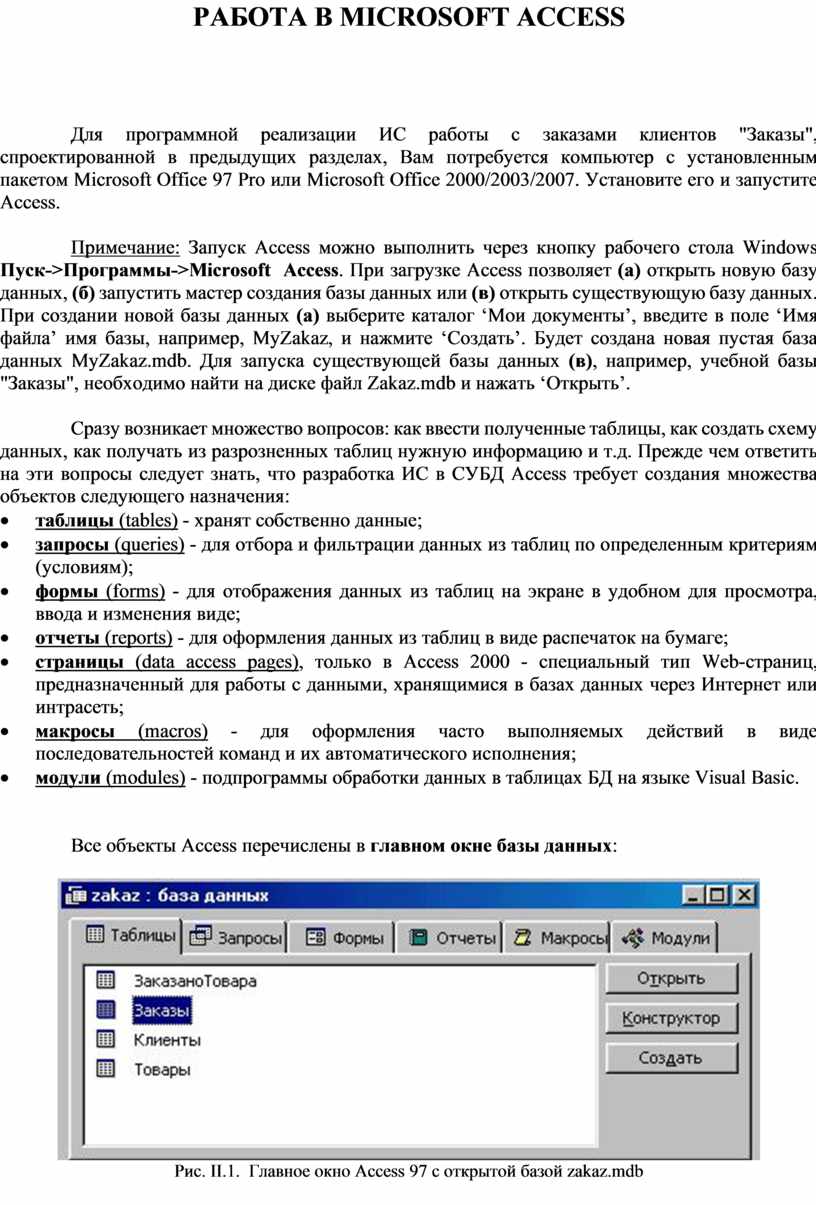Click the Клиенты table icon
The height and width of the screenshot is (1205, 816).
click(106, 1039)
